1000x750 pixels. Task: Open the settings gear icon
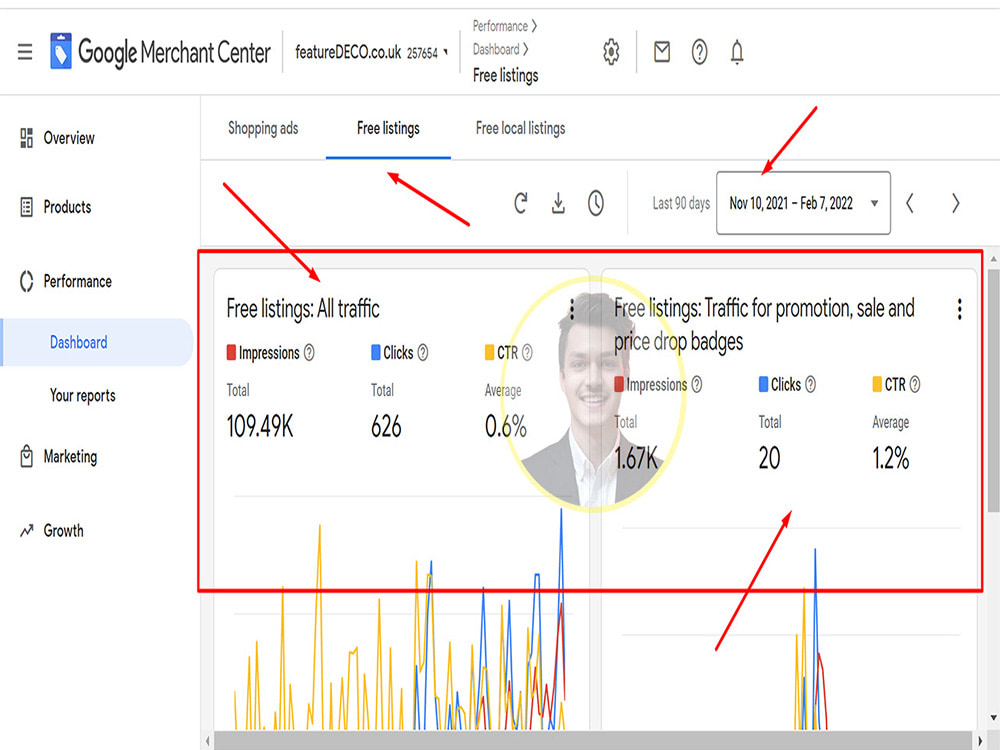[x=611, y=52]
